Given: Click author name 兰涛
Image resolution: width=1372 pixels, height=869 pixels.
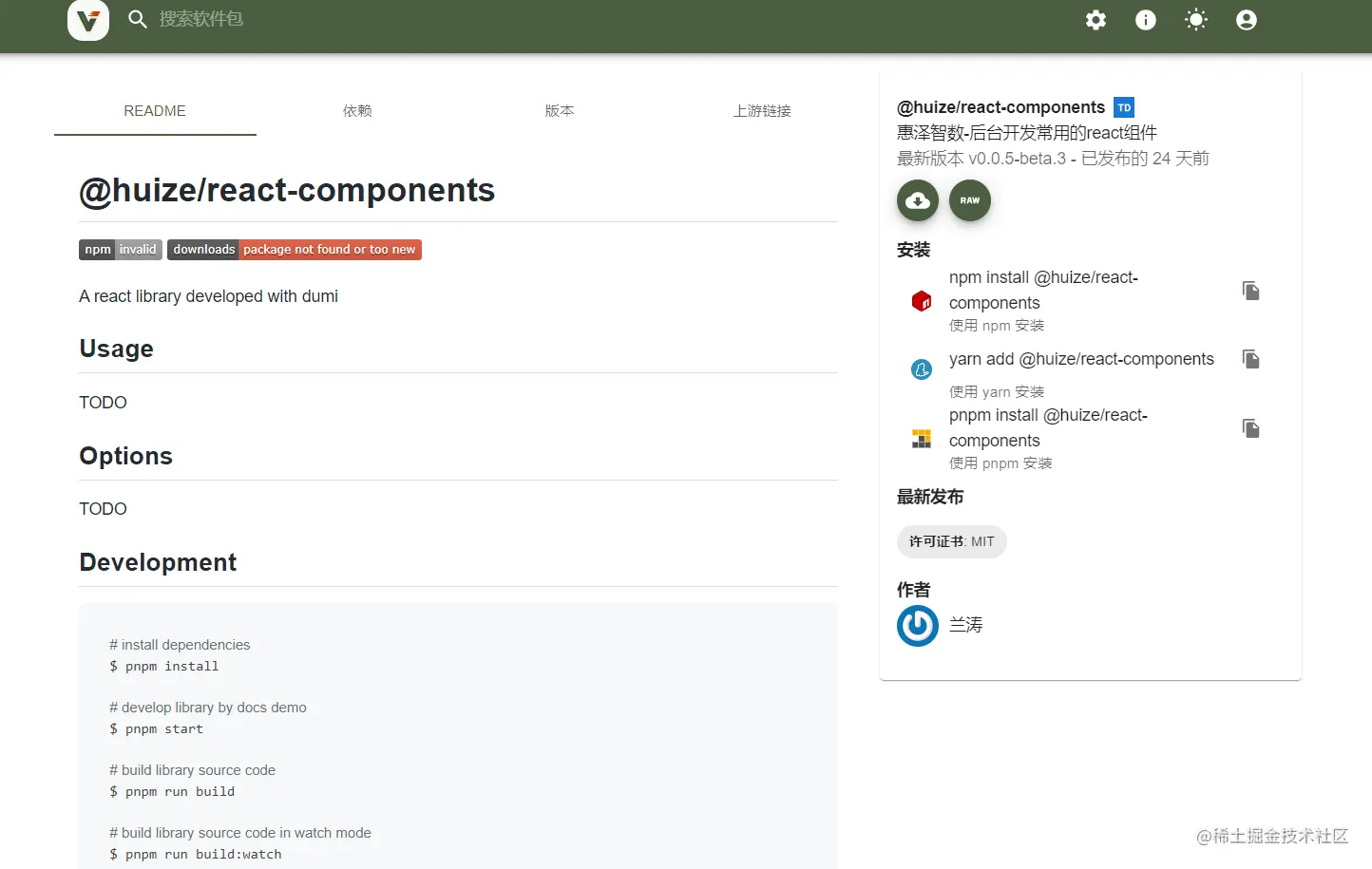Looking at the screenshot, I should coord(966,625).
